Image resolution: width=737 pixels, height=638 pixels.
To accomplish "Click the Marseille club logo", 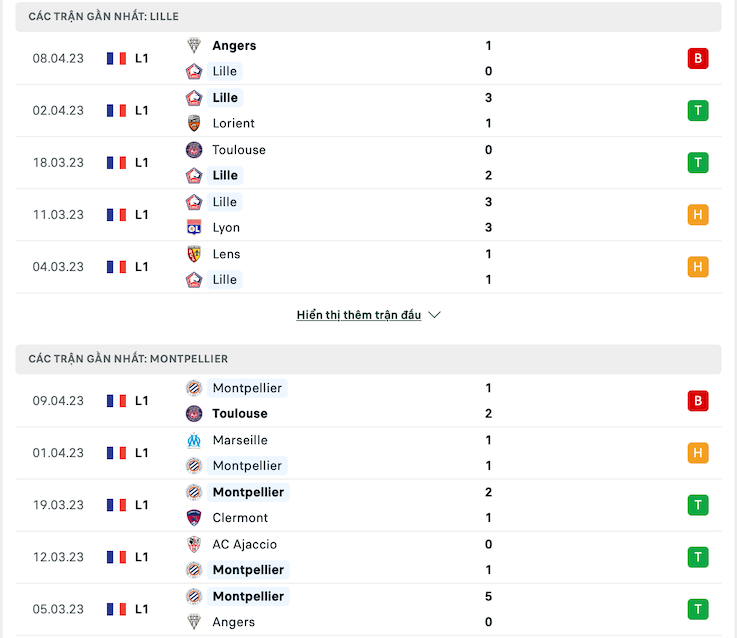I will pos(194,440).
